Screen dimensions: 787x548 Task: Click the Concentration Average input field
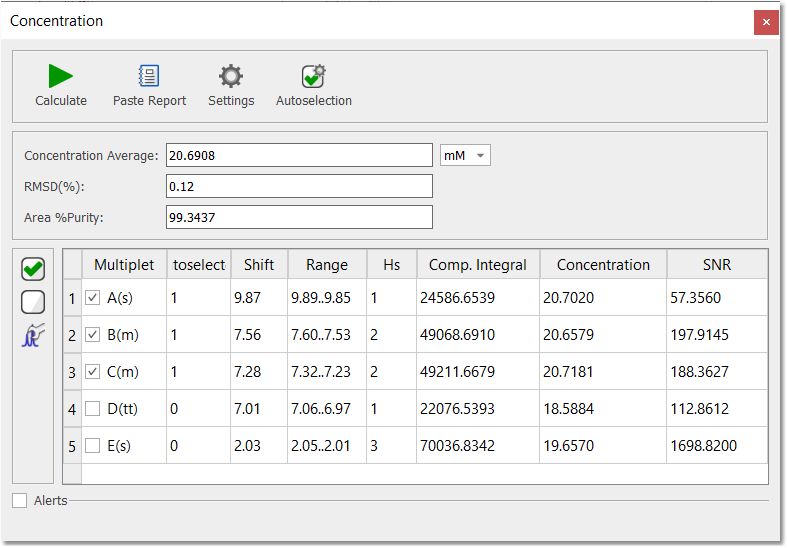[299, 156]
